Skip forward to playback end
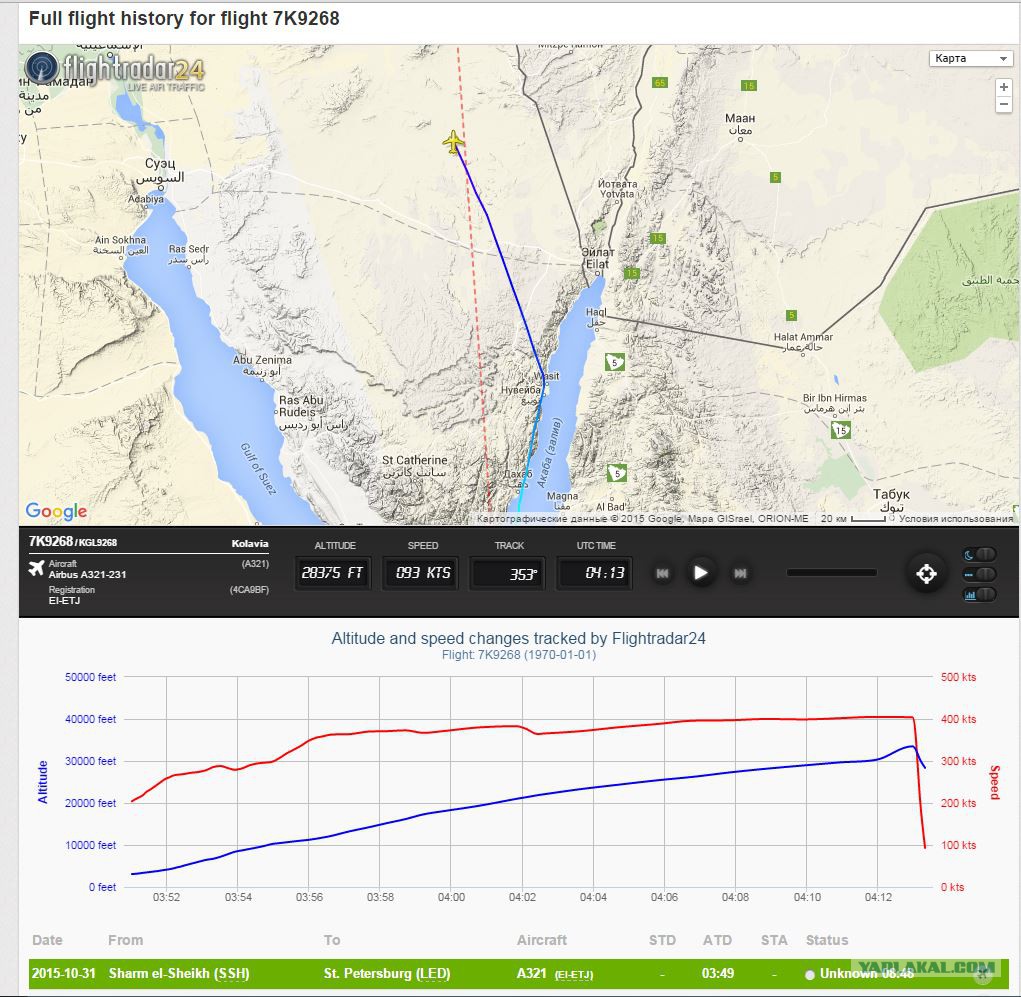The height and width of the screenshot is (997, 1021). click(740, 573)
